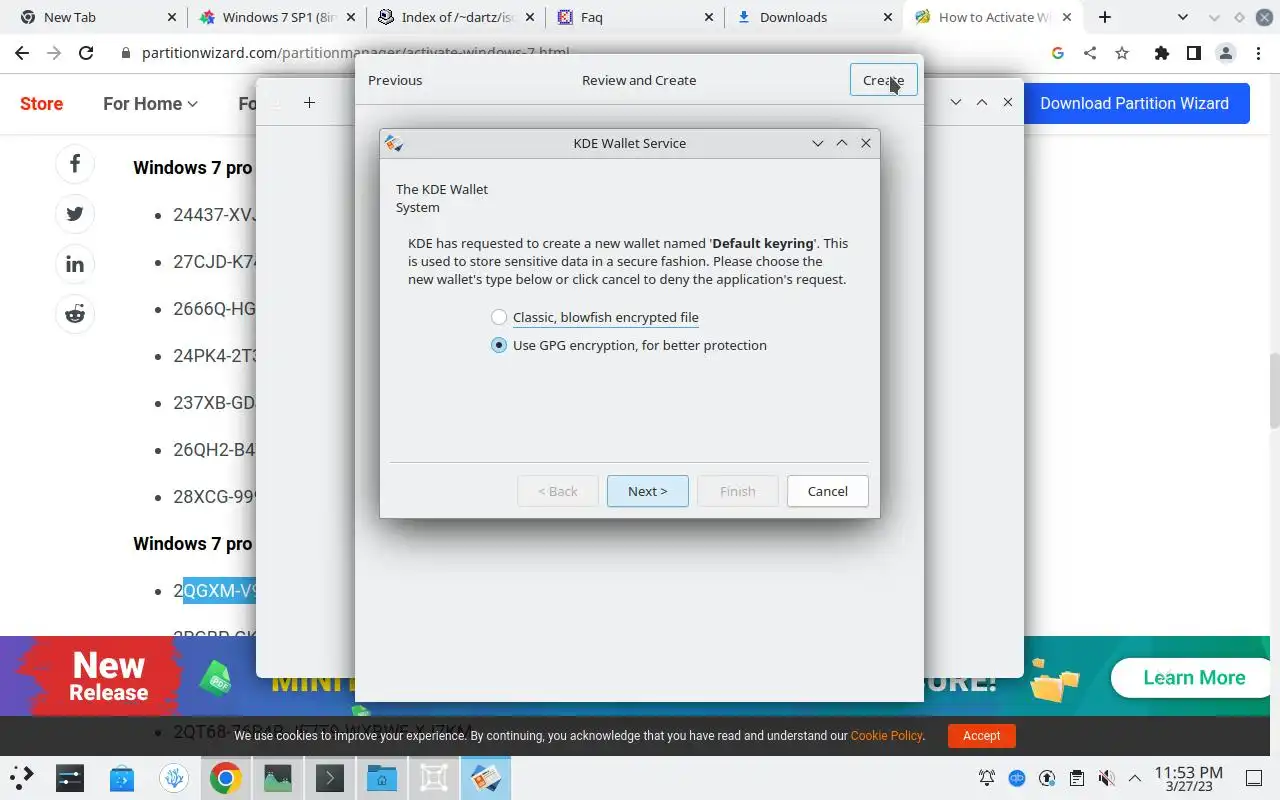Image resolution: width=1280 pixels, height=800 pixels.
Task: Open Dolphin file manager from taskbar
Action: pos(382,777)
